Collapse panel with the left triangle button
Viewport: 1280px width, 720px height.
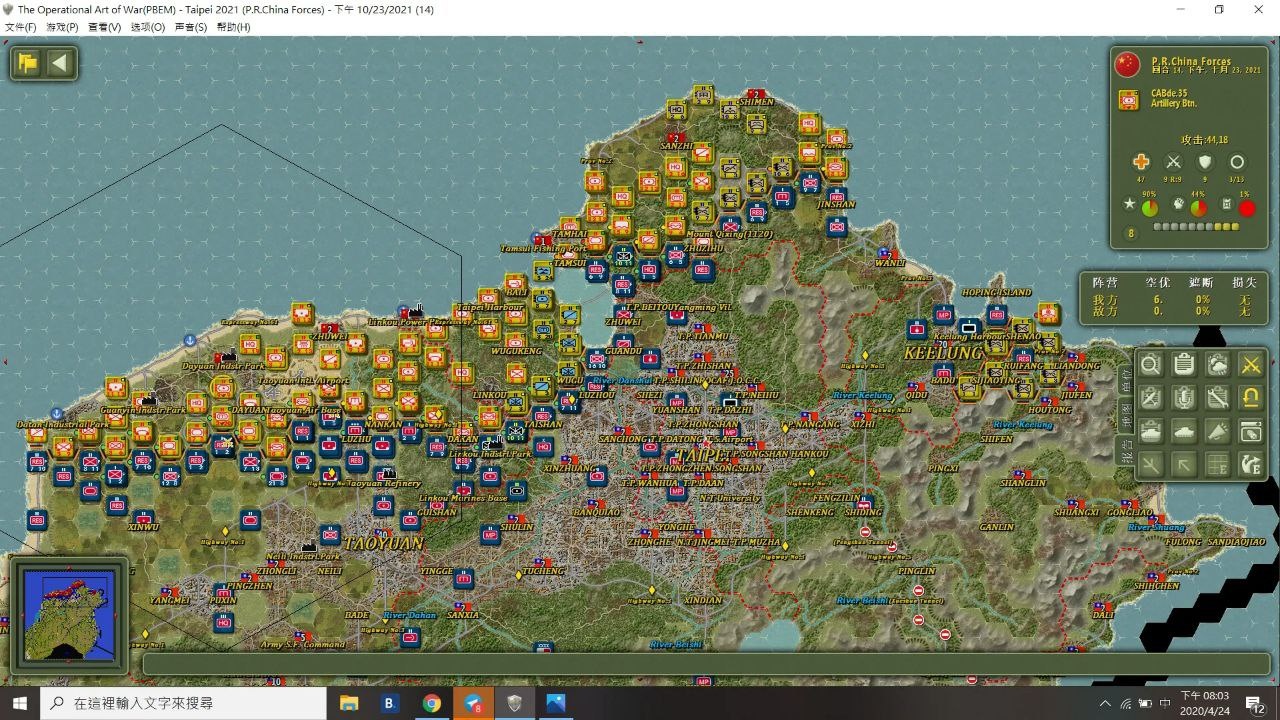[x=60, y=64]
